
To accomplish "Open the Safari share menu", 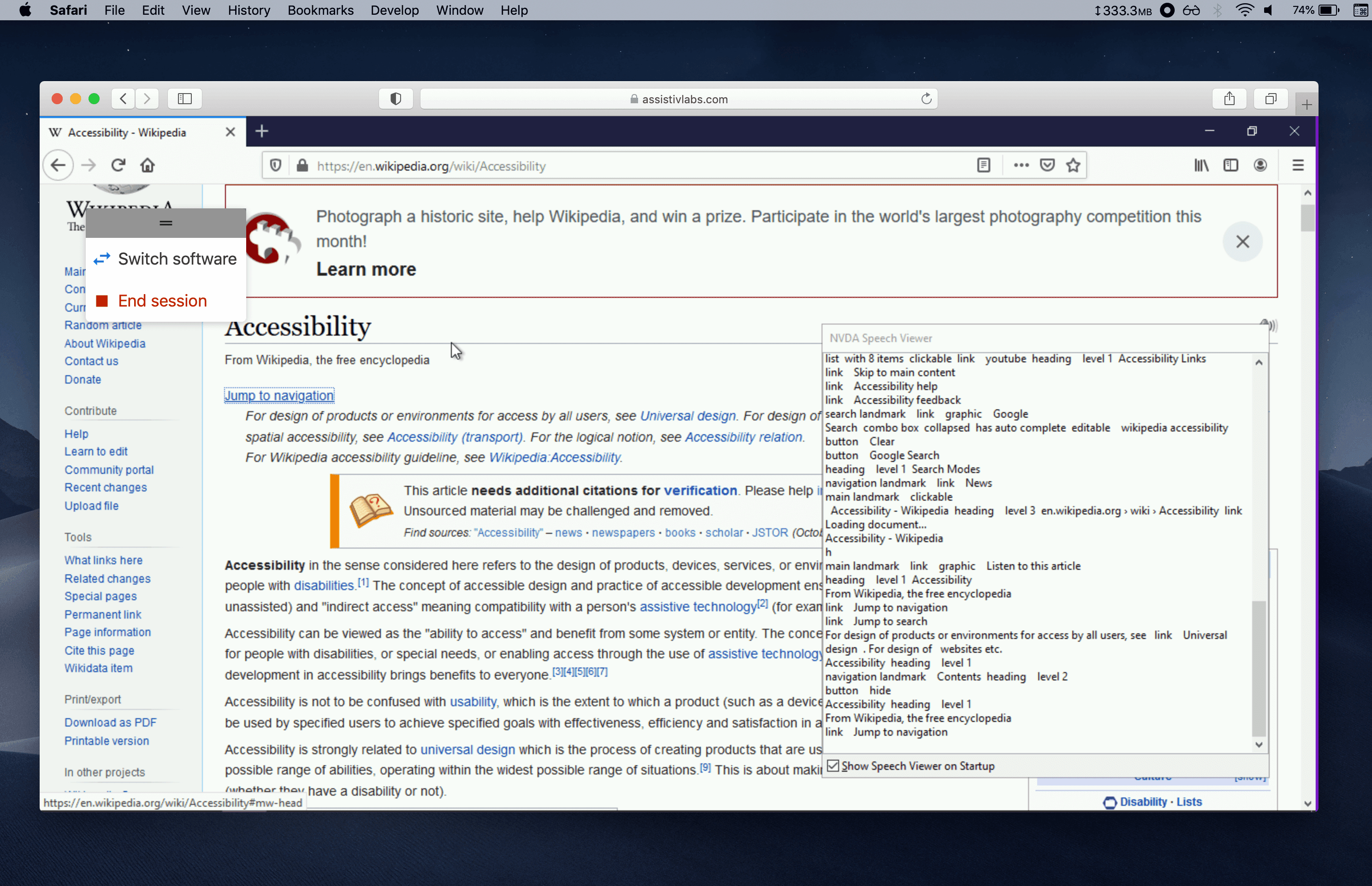I will click(x=1230, y=98).
